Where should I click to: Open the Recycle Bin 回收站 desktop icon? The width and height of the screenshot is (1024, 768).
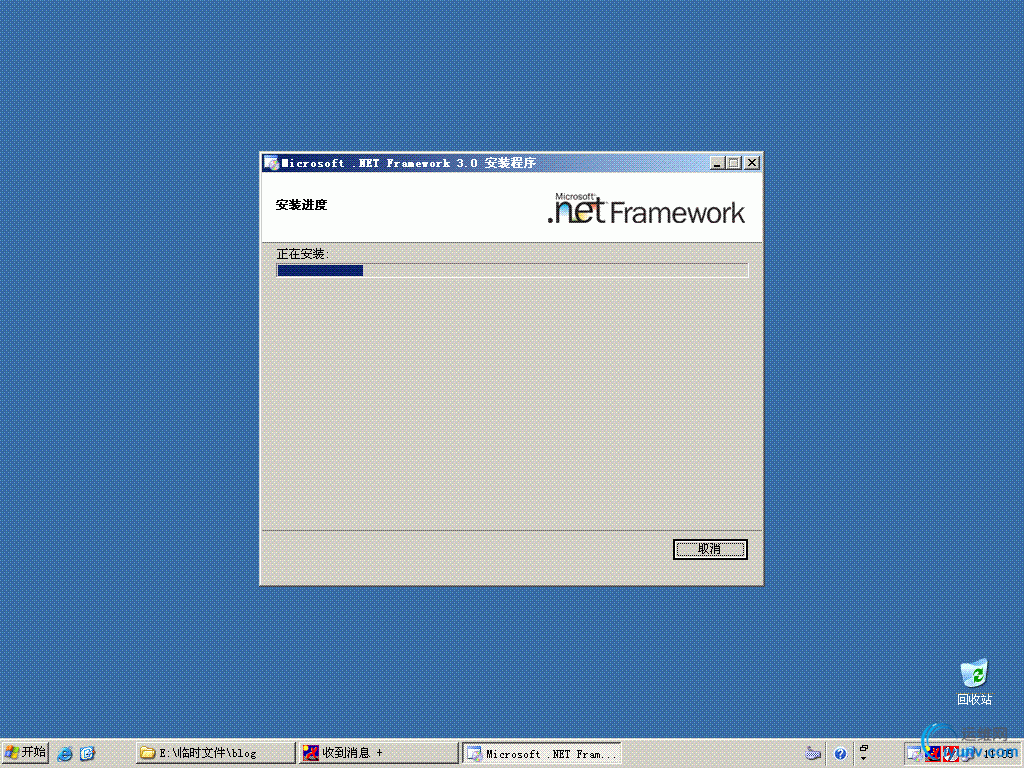(x=974, y=682)
